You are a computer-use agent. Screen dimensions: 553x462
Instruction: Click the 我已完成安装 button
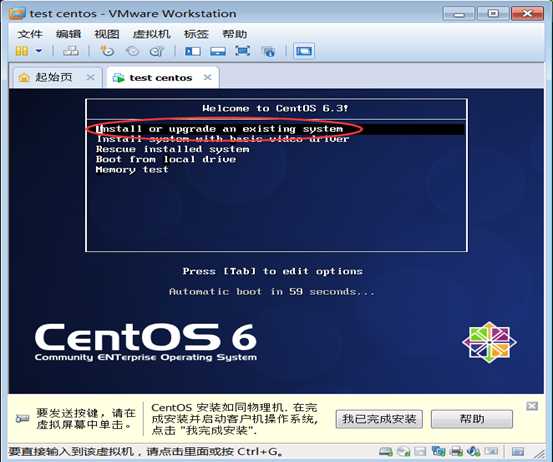(379, 419)
